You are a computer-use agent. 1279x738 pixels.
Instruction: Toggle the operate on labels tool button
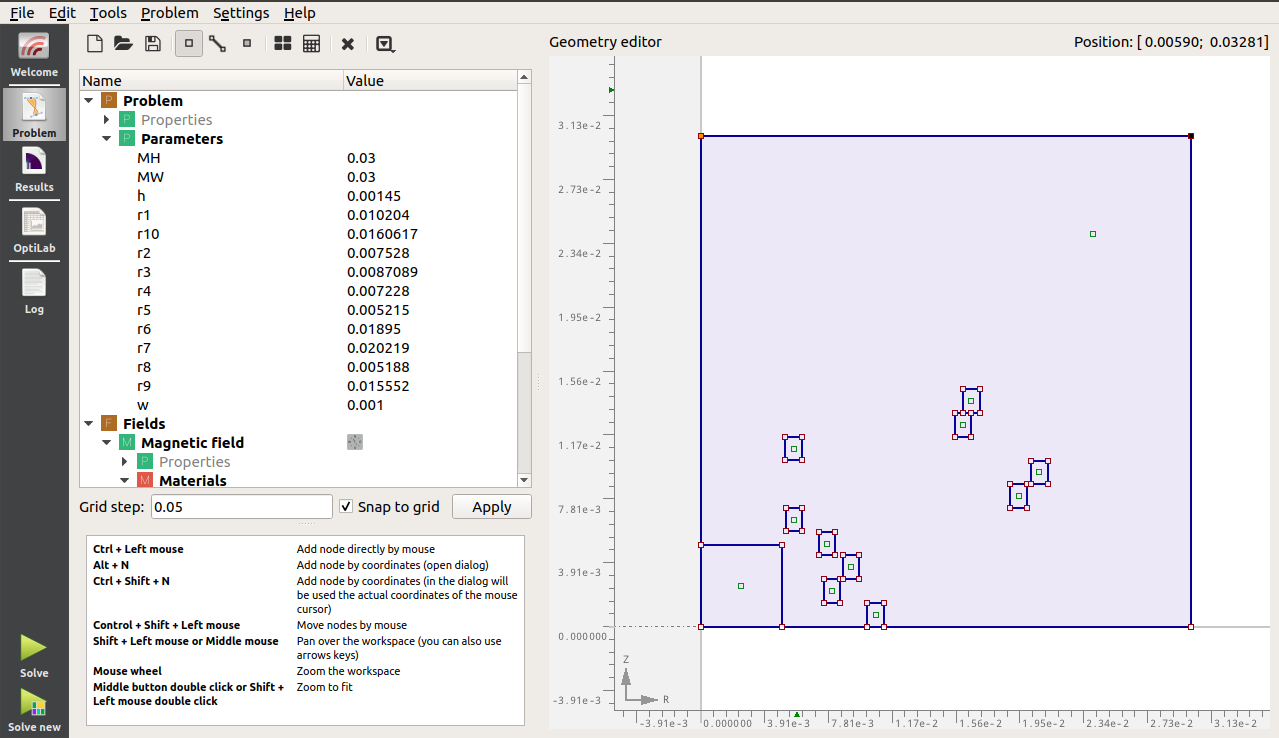click(247, 43)
